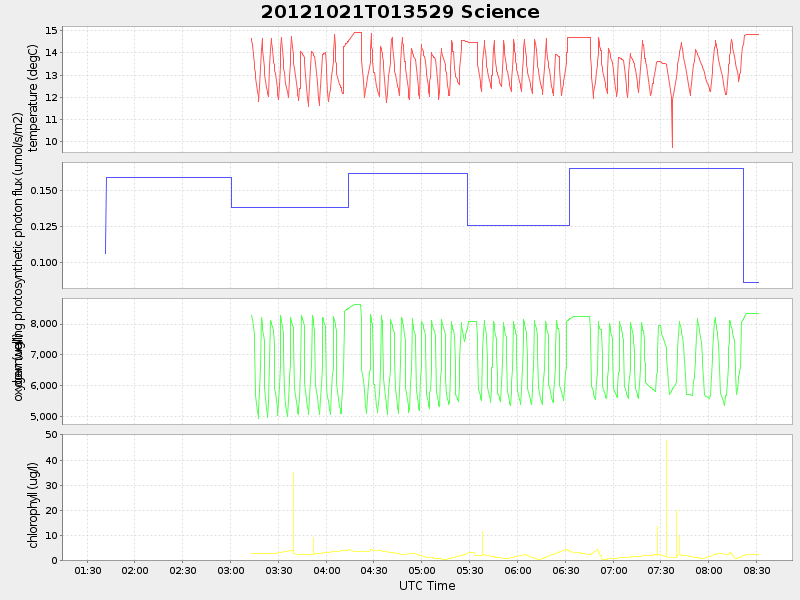Click the 15 tick on temperature axis
The image size is (800, 600).
tap(51, 31)
